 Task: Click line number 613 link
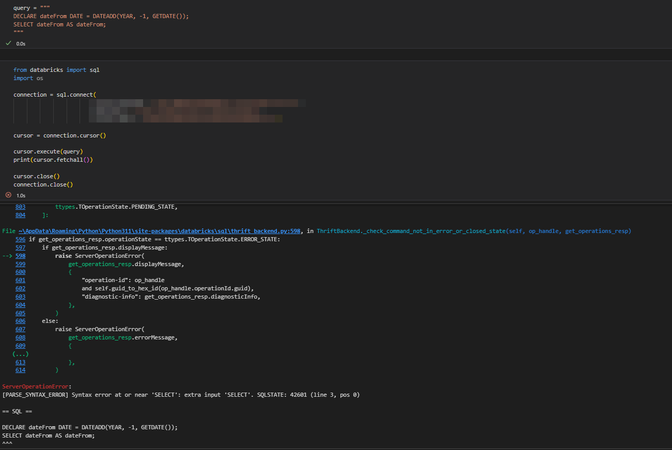pyautogui.click(x=20, y=362)
